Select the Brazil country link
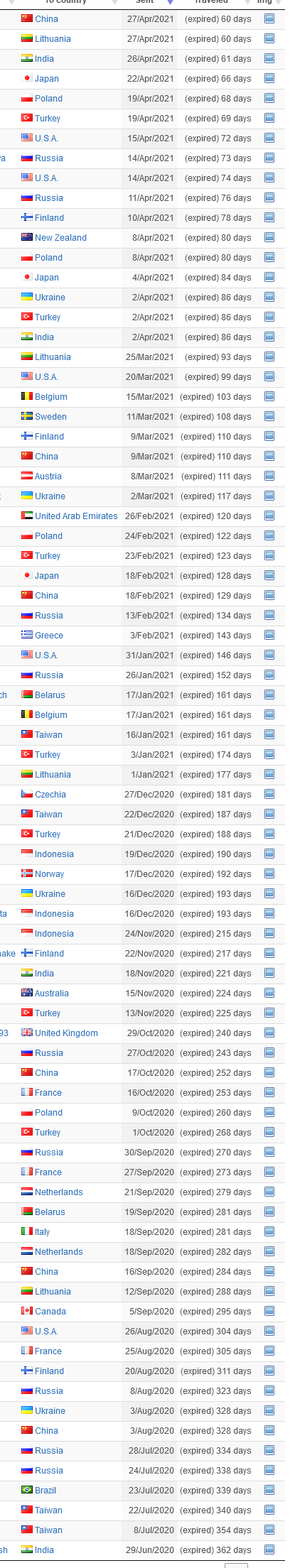Screen dimensions: 295x1568 point(45,1491)
